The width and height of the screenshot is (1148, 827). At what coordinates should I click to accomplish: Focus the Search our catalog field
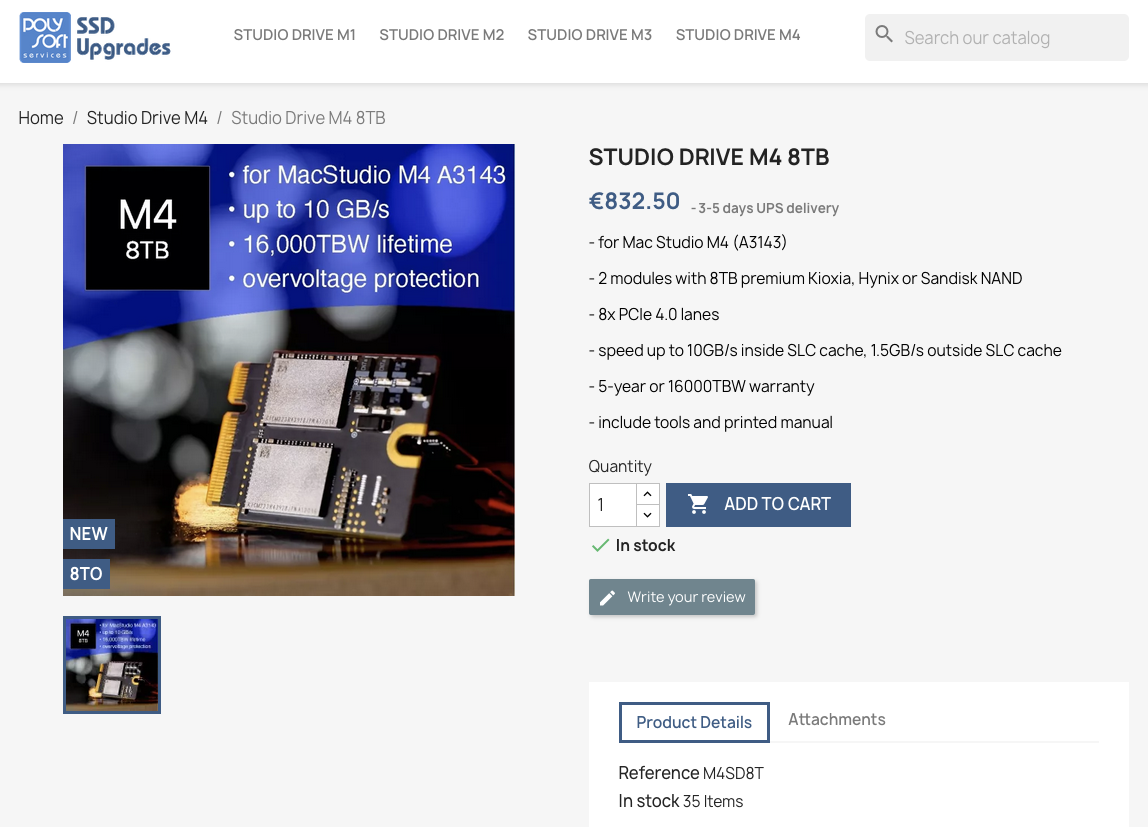pyautogui.click(x=996, y=37)
